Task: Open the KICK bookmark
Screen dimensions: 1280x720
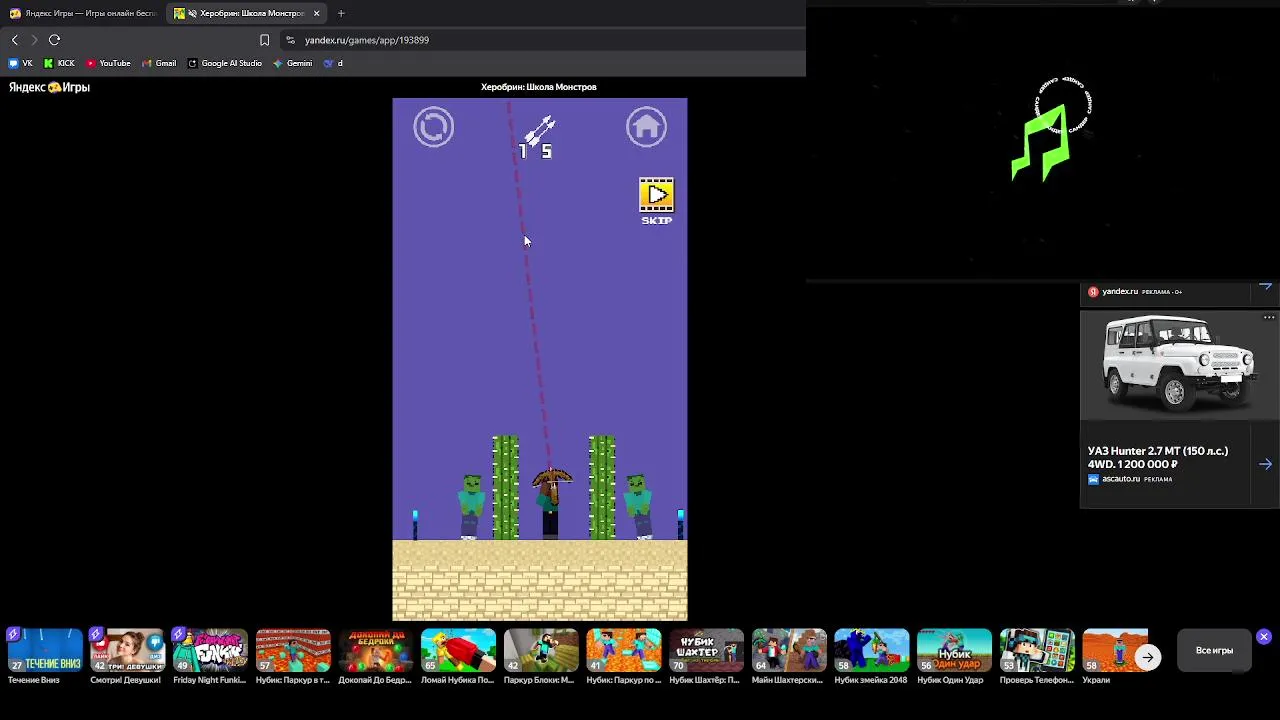Action: pyautogui.click(x=59, y=63)
